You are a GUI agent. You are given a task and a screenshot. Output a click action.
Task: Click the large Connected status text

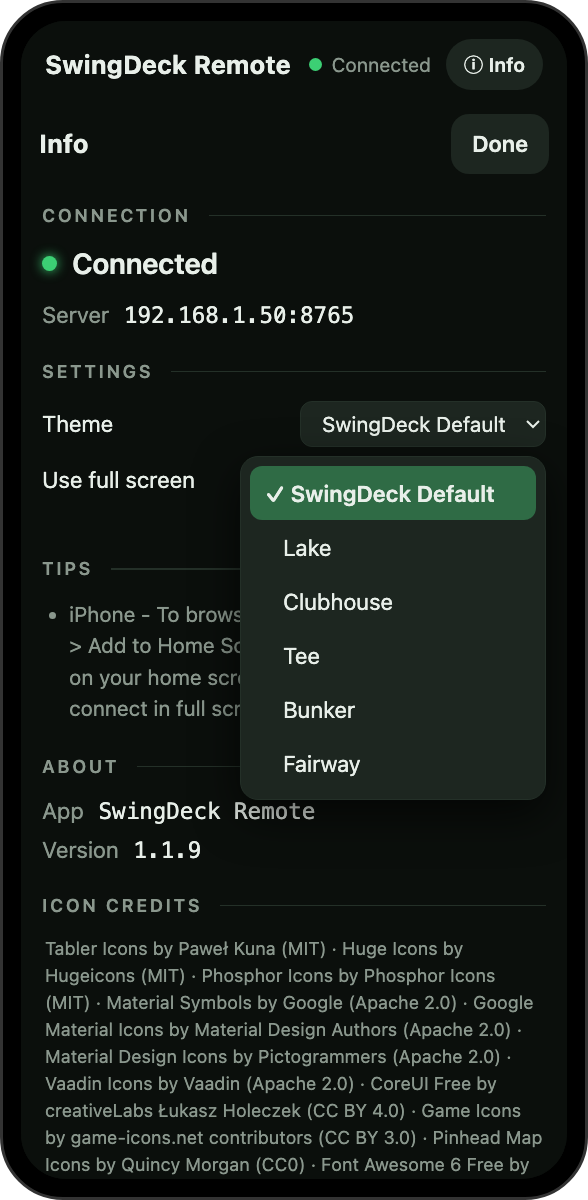tap(145, 264)
